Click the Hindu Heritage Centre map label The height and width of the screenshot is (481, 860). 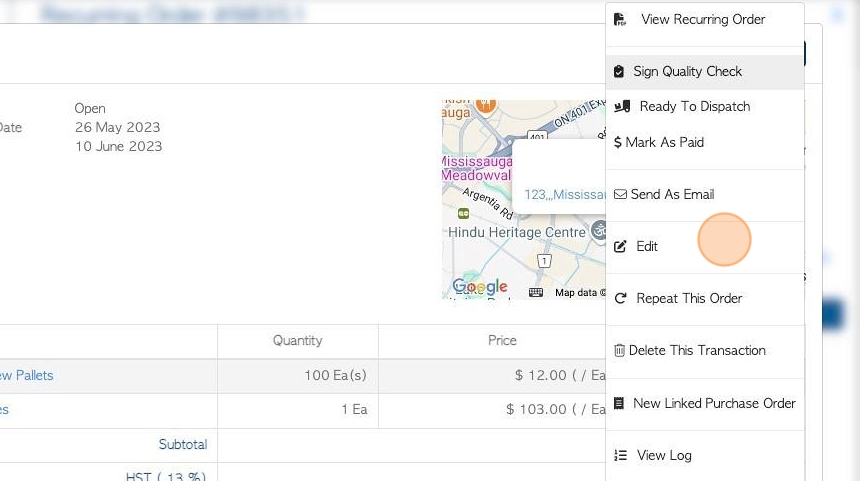(x=517, y=232)
